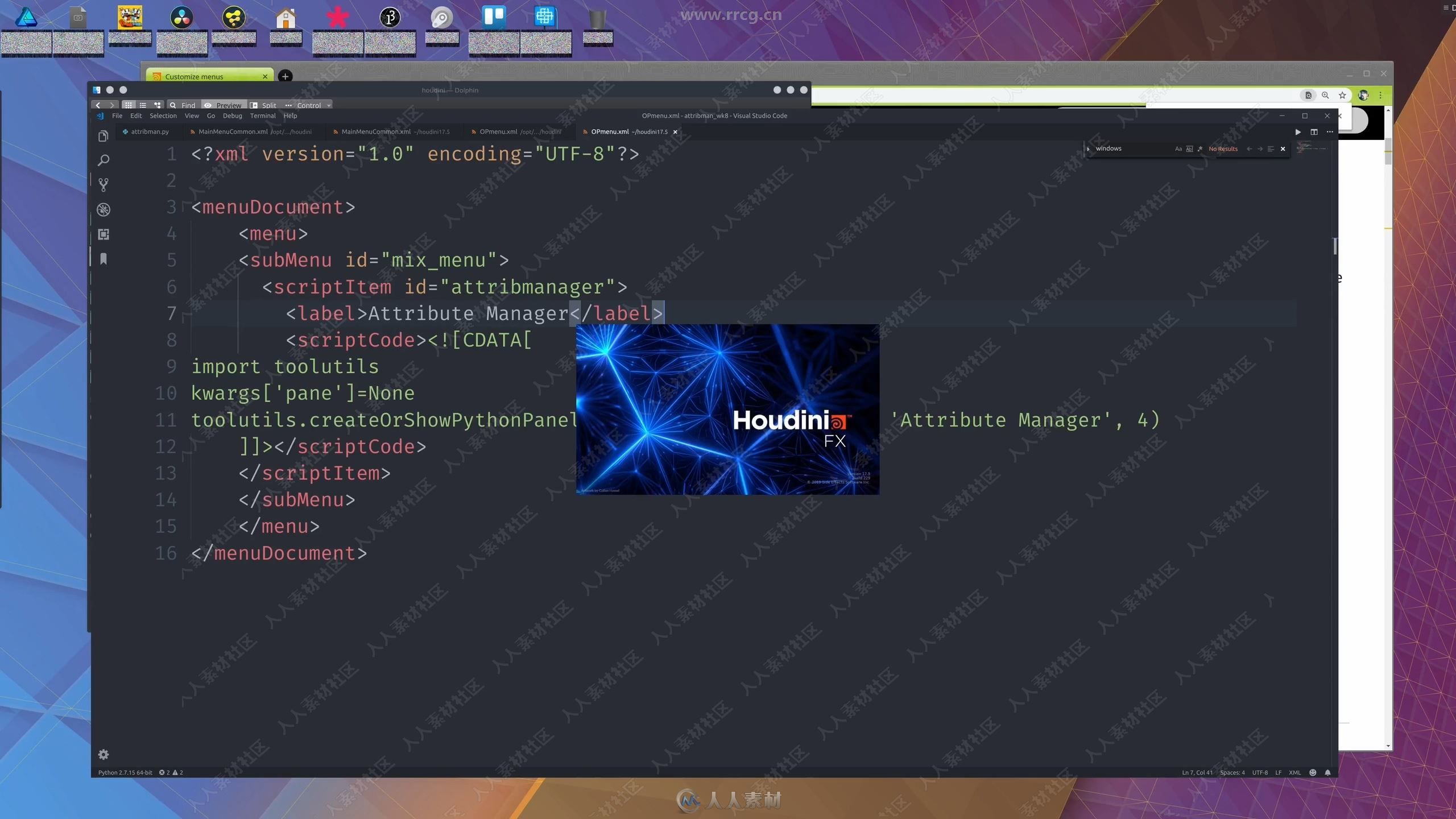The width and height of the screenshot is (1456, 819).
Task: Go forward in the Dolphin file manager
Action: (112, 105)
